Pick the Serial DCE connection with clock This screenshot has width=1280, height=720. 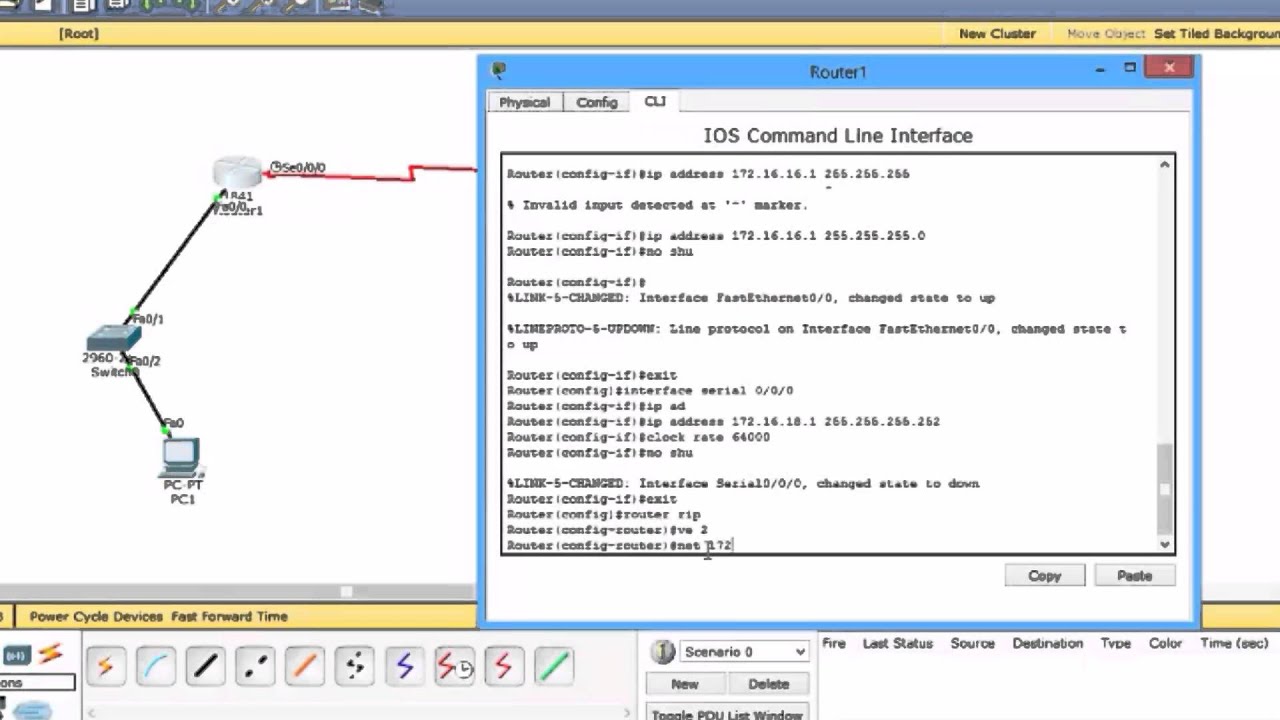tap(455, 665)
